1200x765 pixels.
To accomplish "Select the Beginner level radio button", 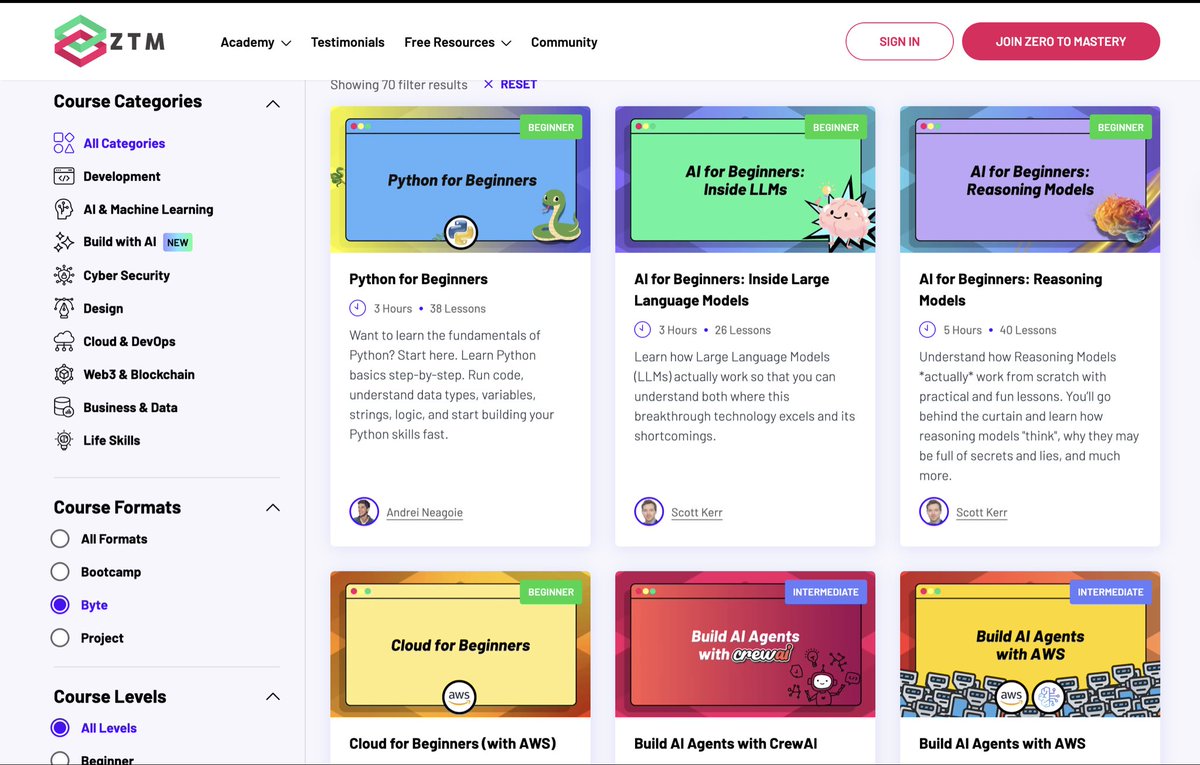I will (60, 759).
